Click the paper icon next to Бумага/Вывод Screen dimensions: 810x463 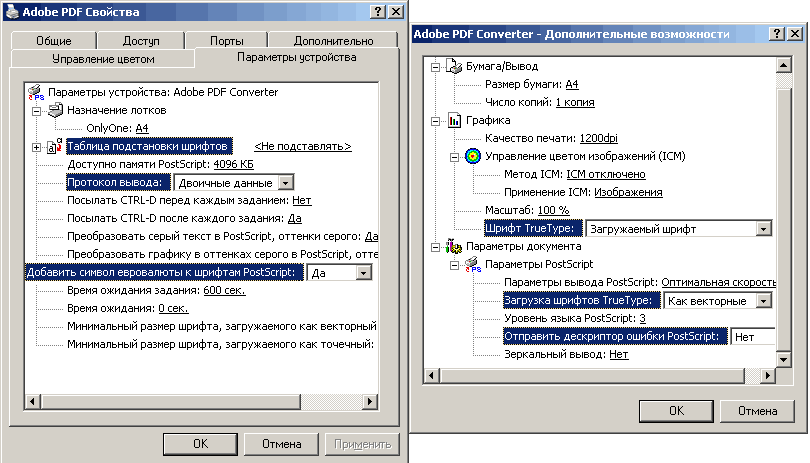tap(454, 66)
